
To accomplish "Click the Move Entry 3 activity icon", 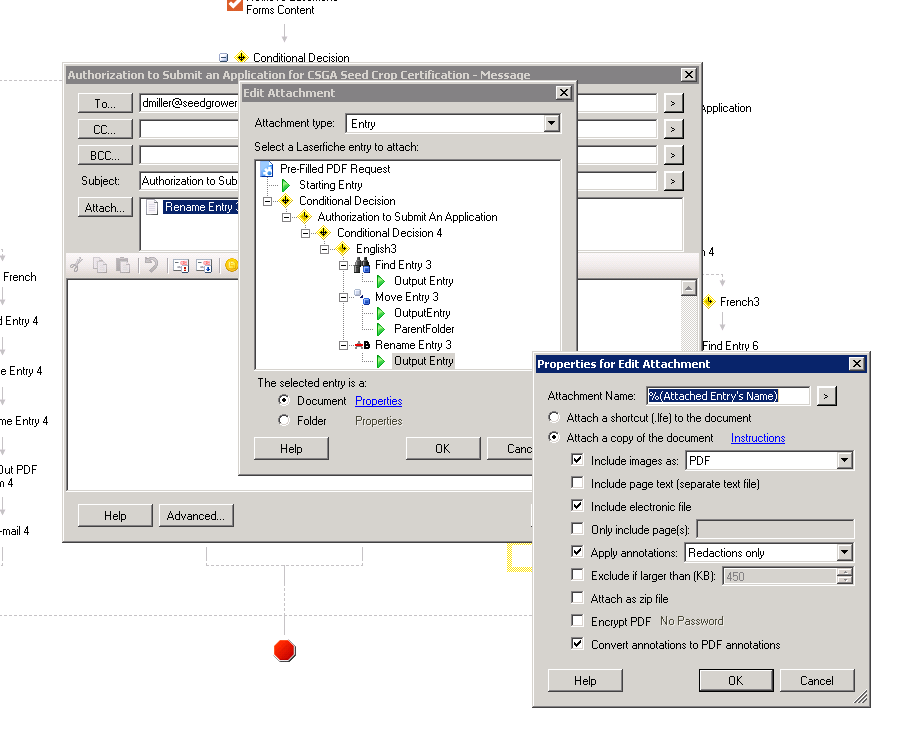I will pyautogui.click(x=362, y=297).
